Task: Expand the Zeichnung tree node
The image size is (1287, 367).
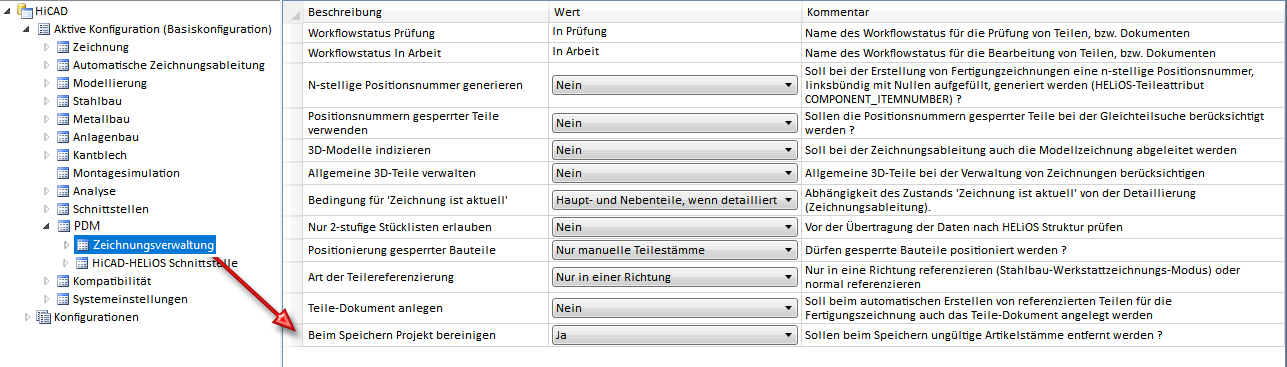Action: 45,47
